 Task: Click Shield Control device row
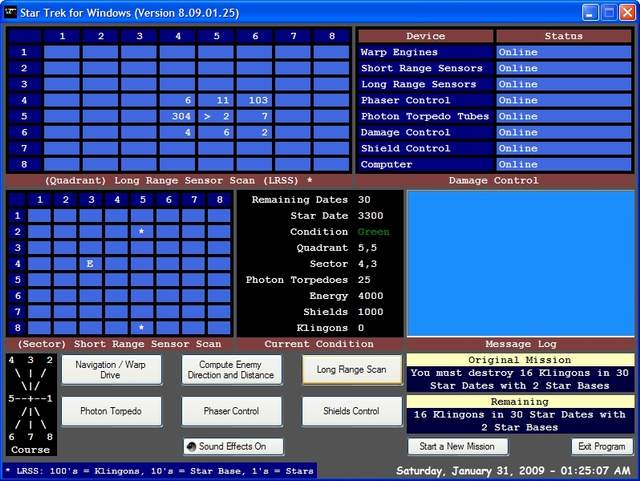(x=495, y=148)
